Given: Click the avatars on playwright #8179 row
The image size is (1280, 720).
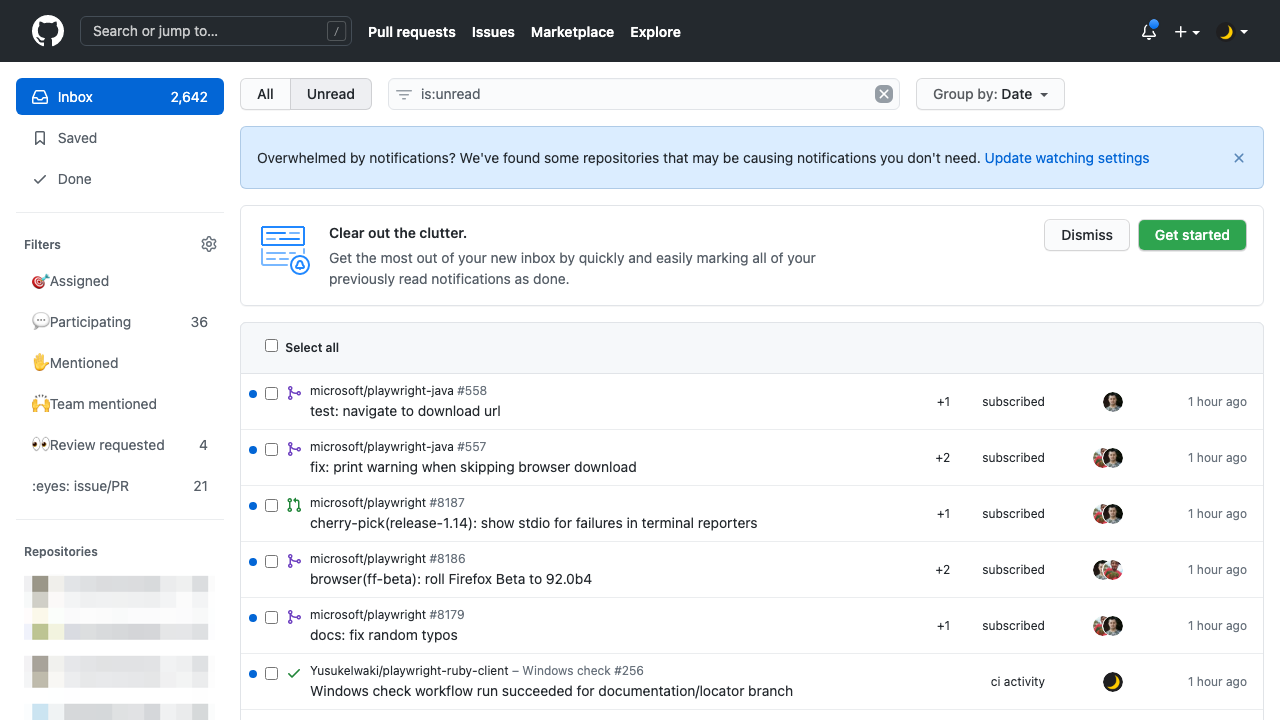Looking at the screenshot, I should 1108,626.
